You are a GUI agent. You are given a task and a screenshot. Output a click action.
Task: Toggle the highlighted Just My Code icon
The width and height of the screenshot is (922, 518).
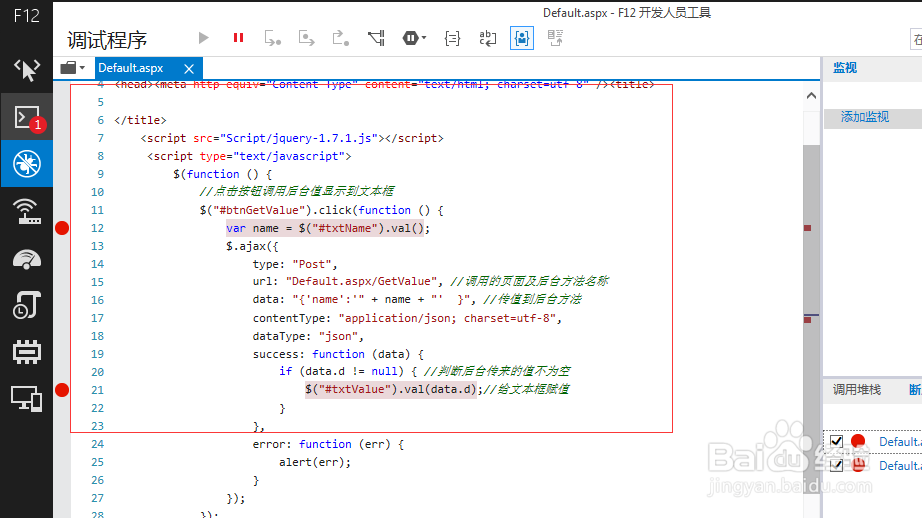click(x=522, y=38)
